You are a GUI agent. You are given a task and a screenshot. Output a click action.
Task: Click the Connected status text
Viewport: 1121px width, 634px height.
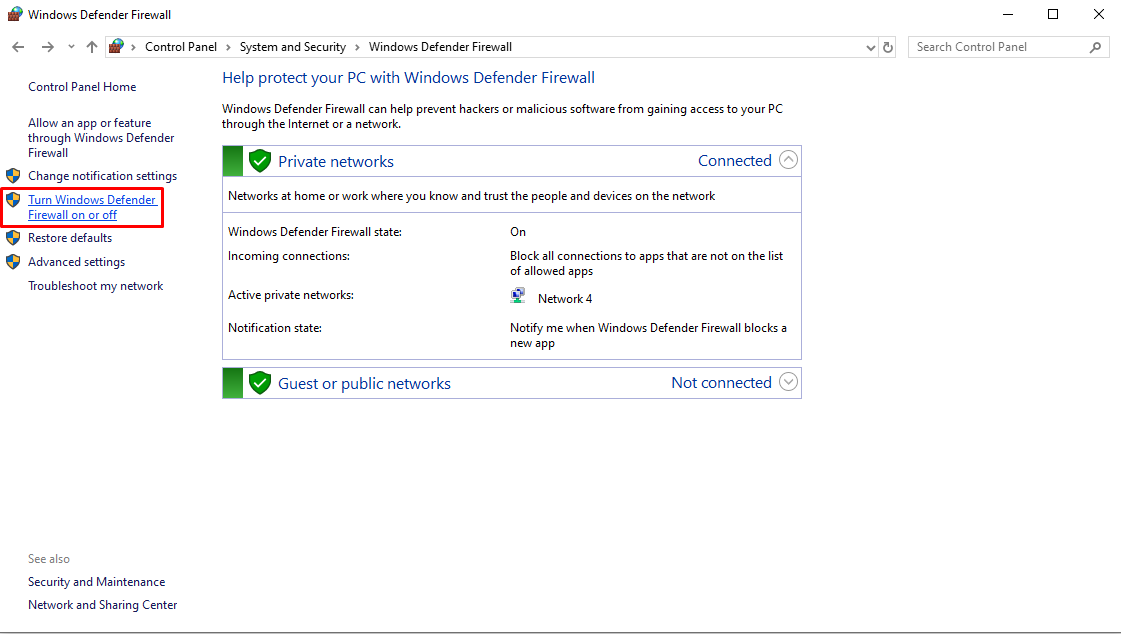[x=735, y=161]
